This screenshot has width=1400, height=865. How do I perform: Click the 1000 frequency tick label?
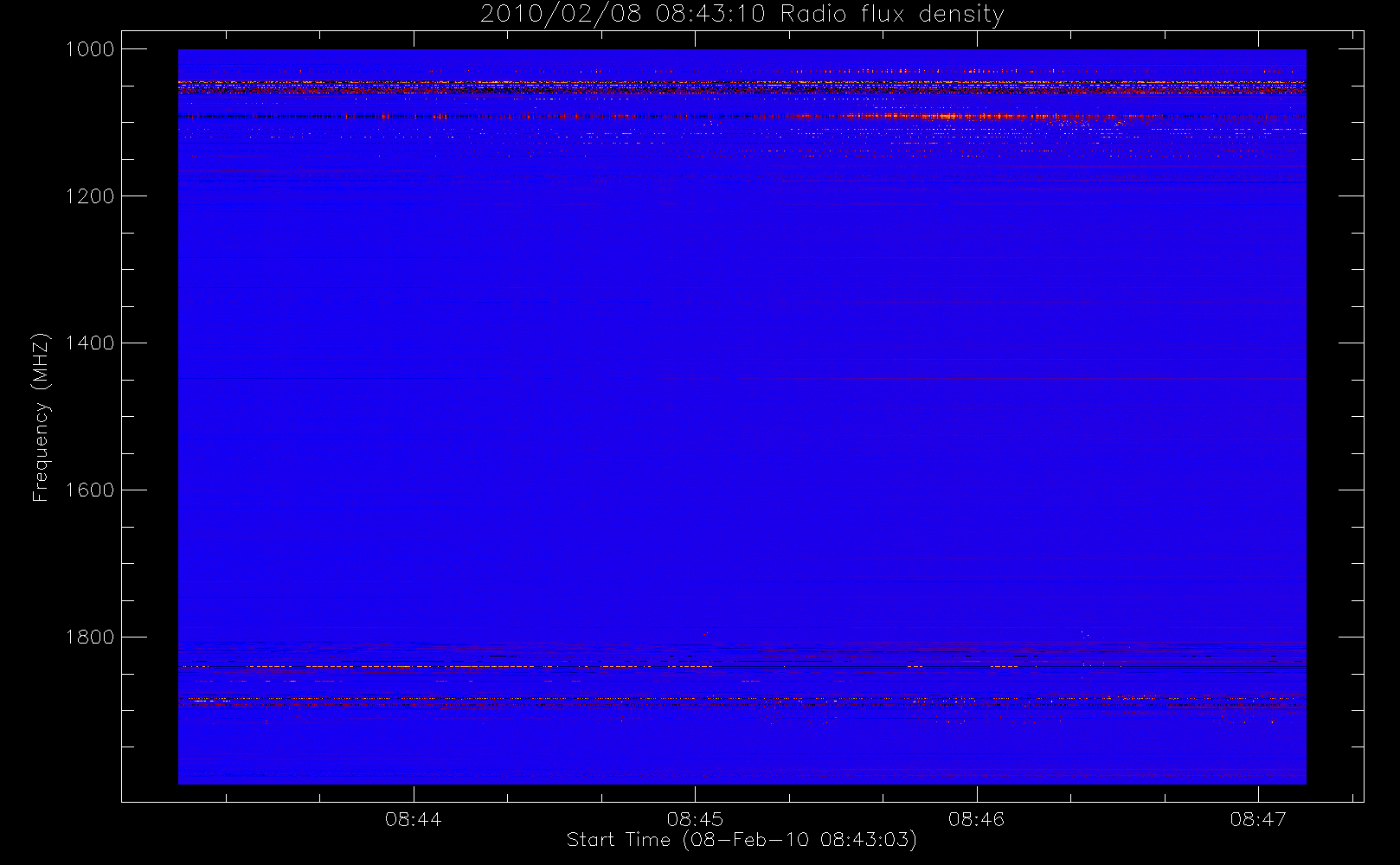point(90,49)
